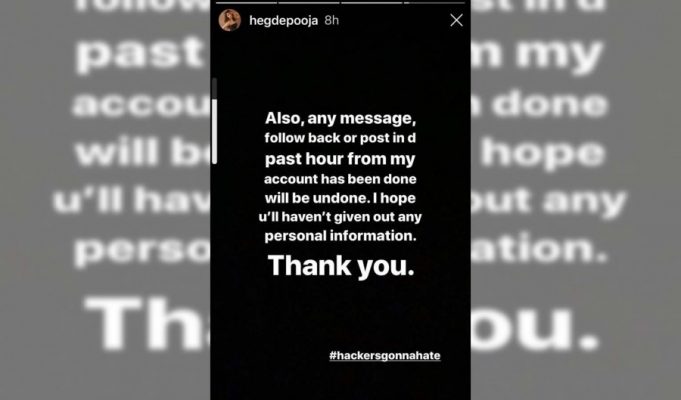Jump to the second story progress segment
Screen dimensions: 681x400
click(309, 3)
